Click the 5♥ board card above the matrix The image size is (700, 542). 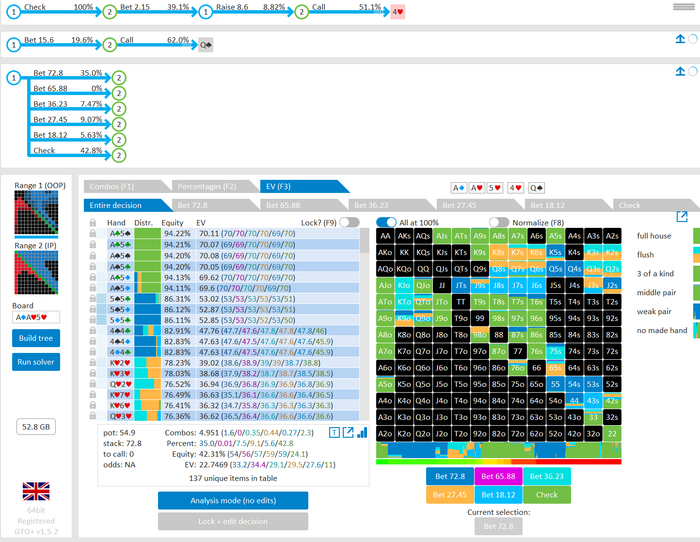[x=496, y=188]
